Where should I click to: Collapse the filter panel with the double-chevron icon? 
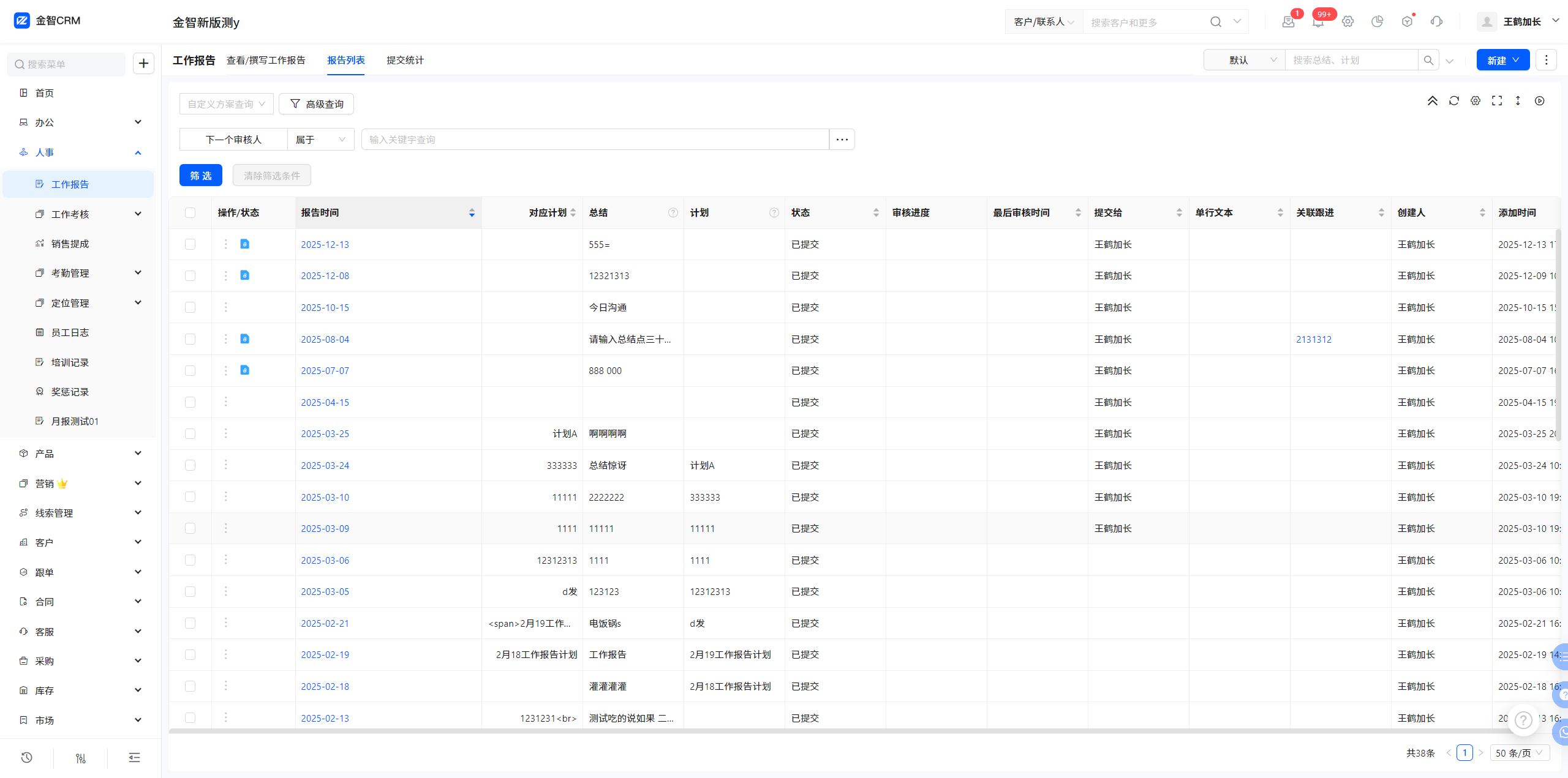1432,101
